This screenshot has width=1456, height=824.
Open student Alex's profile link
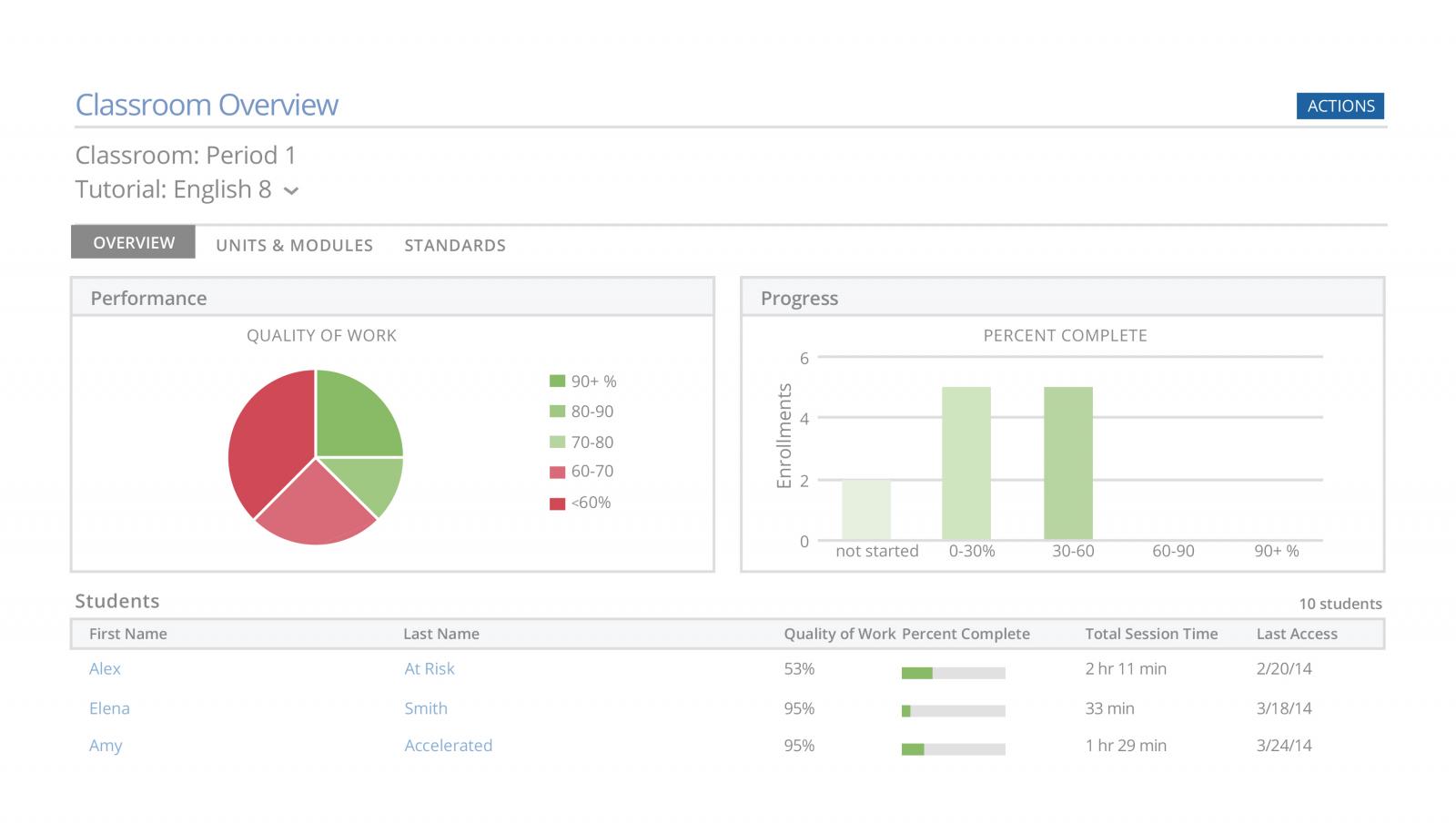pyautogui.click(x=105, y=668)
